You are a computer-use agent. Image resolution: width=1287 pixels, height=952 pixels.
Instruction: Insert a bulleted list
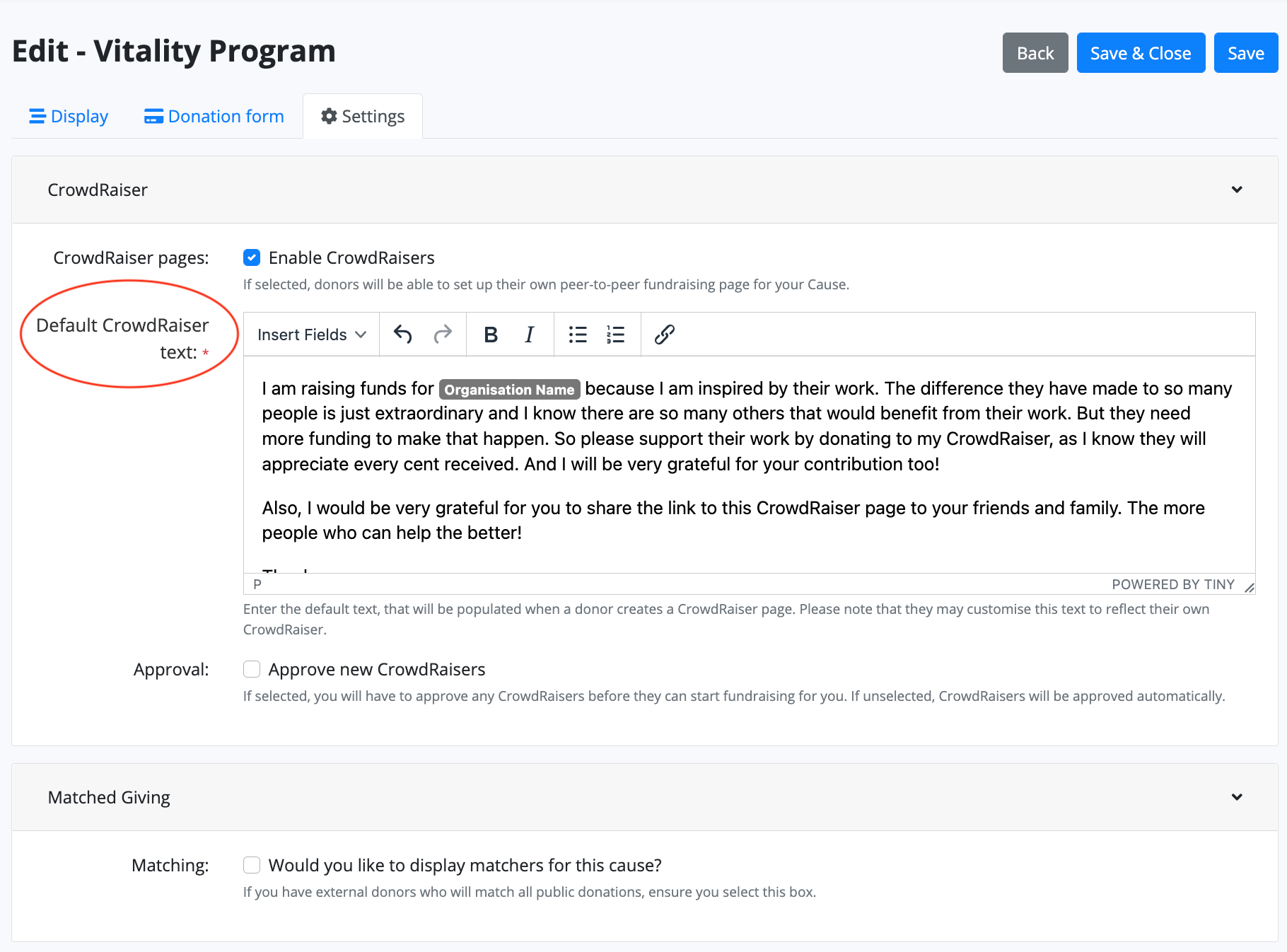(x=578, y=335)
